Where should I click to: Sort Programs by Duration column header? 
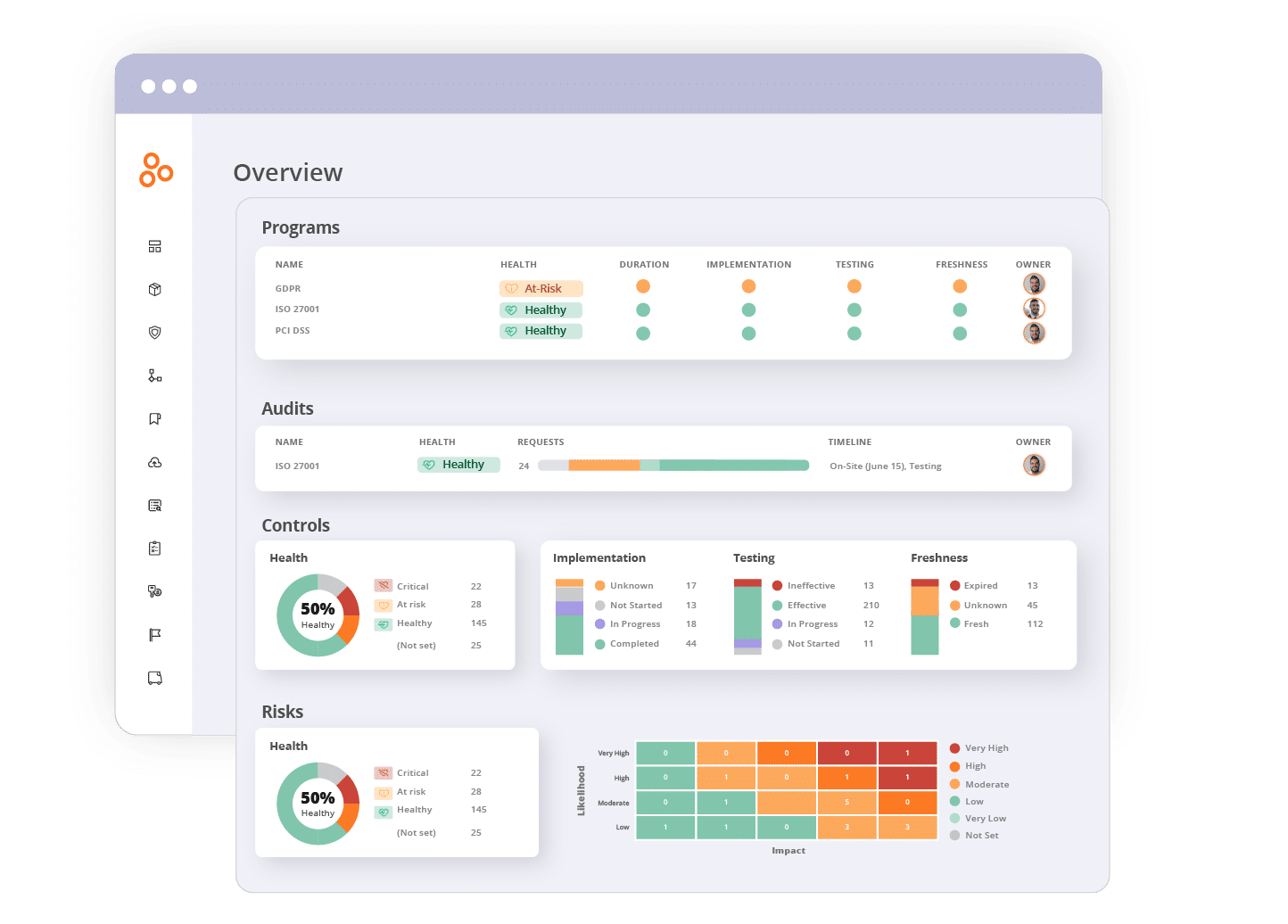click(x=644, y=265)
